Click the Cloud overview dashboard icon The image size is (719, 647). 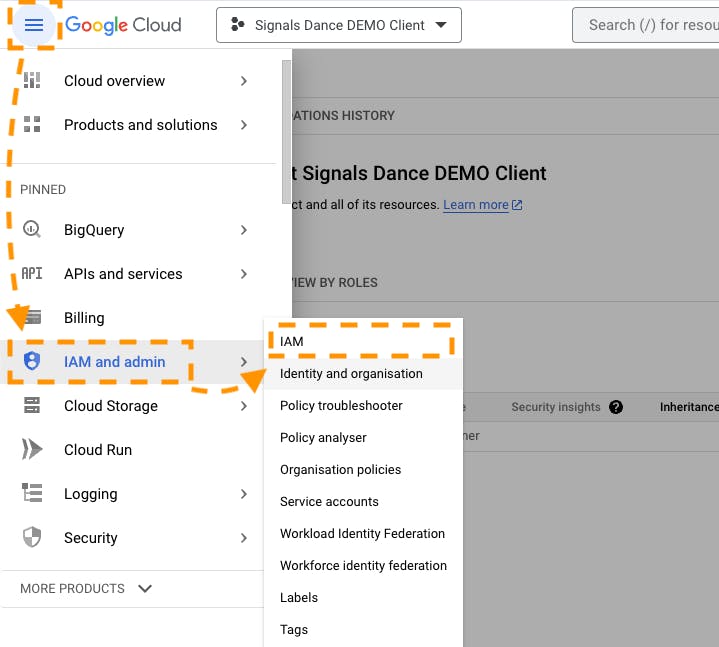(32, 81)
